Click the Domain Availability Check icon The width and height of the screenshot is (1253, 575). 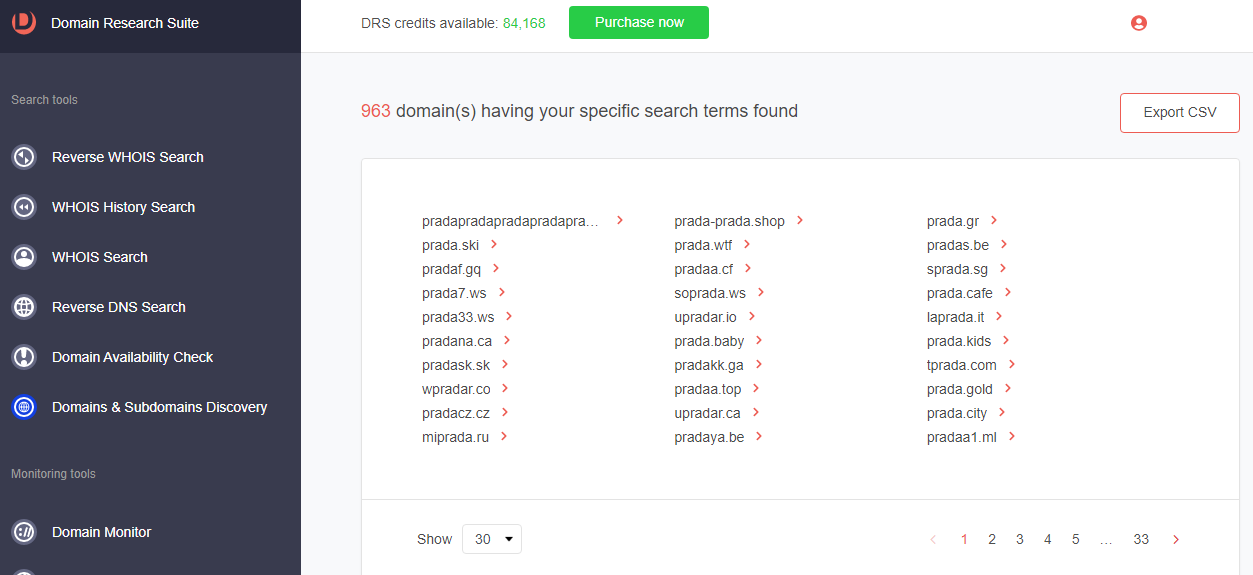pos(24,357)
